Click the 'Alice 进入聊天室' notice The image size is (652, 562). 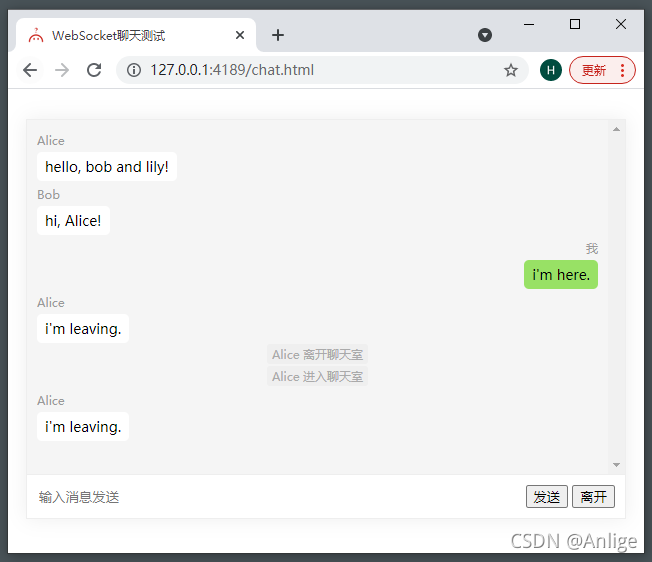pyautogui.click(x=317, y=377)
